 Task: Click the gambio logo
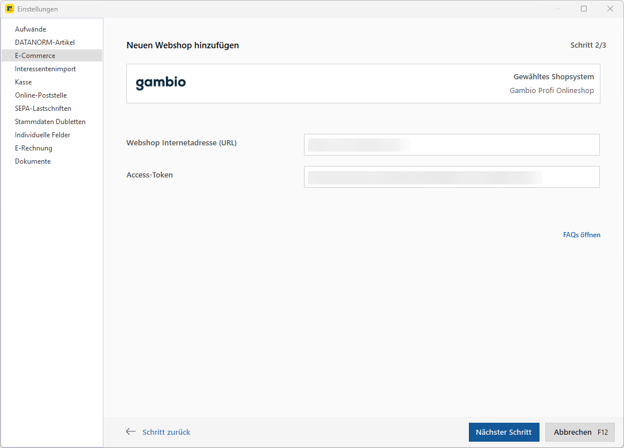click(161, 83)
